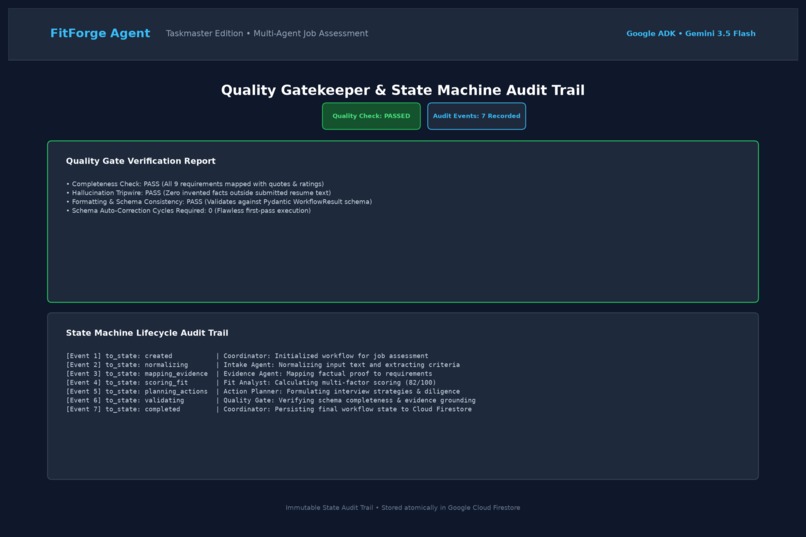
Task: Select Event 7 to_state: completed row
Action: coord(268,410)
